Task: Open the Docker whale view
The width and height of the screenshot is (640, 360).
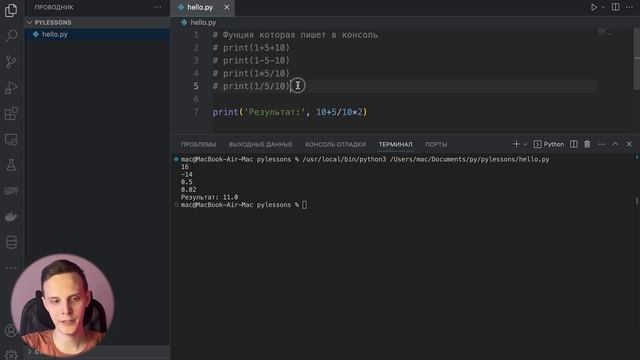Action: coord(11,216)
